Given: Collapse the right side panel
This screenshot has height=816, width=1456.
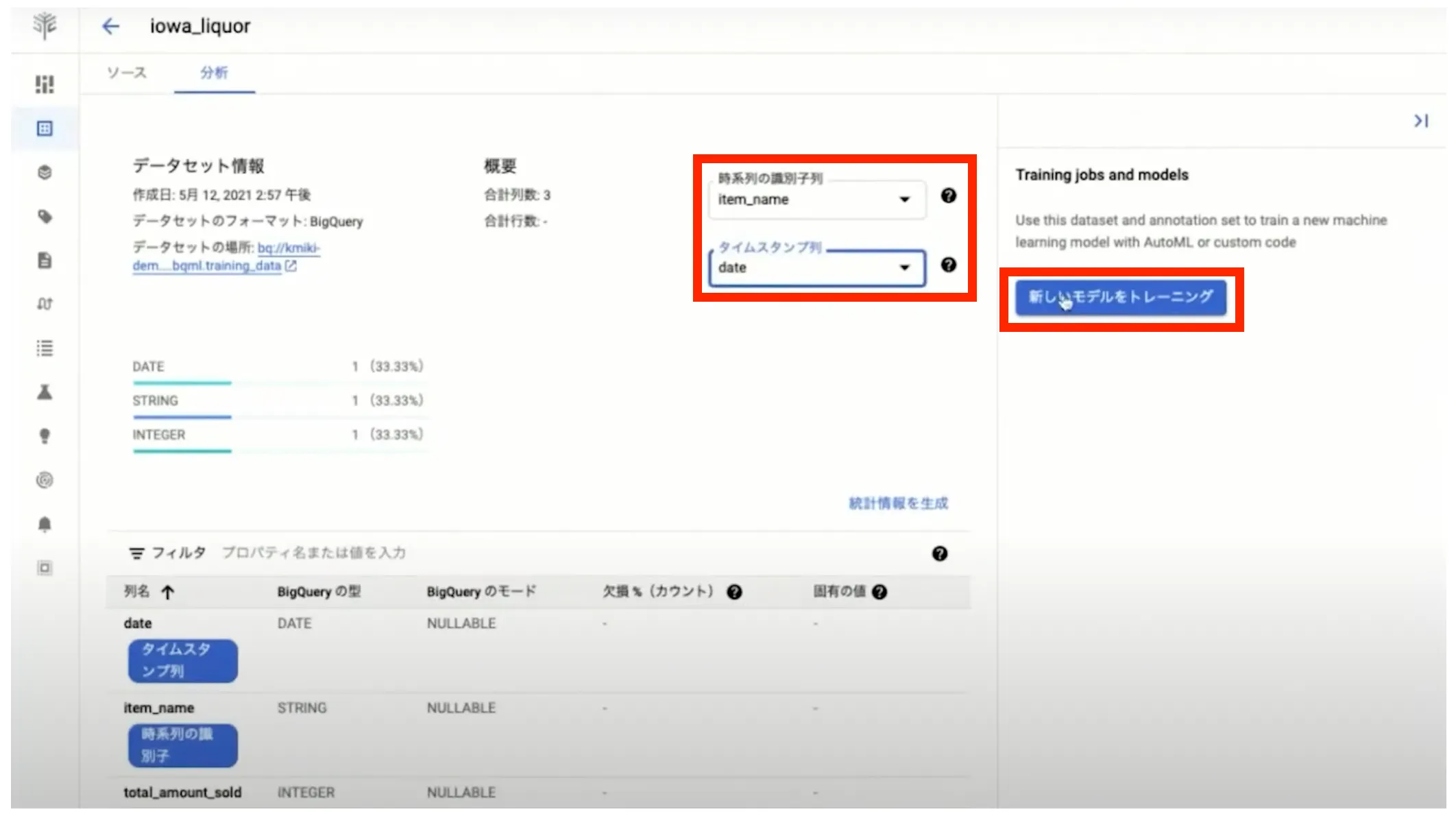Looking at the screenshot, I should [1421, 121].
